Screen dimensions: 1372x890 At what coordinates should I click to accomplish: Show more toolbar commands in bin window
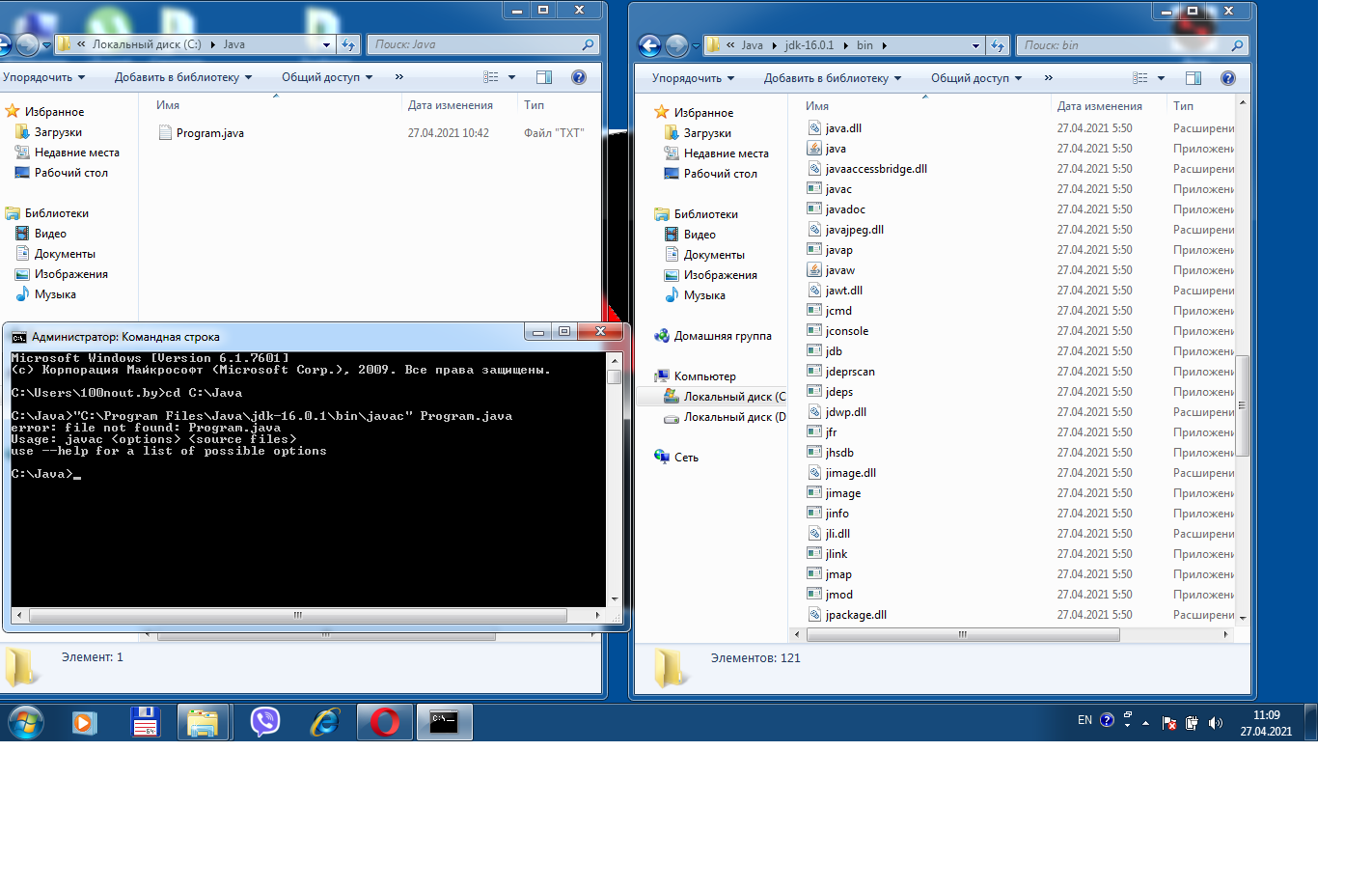(1049, 78)
